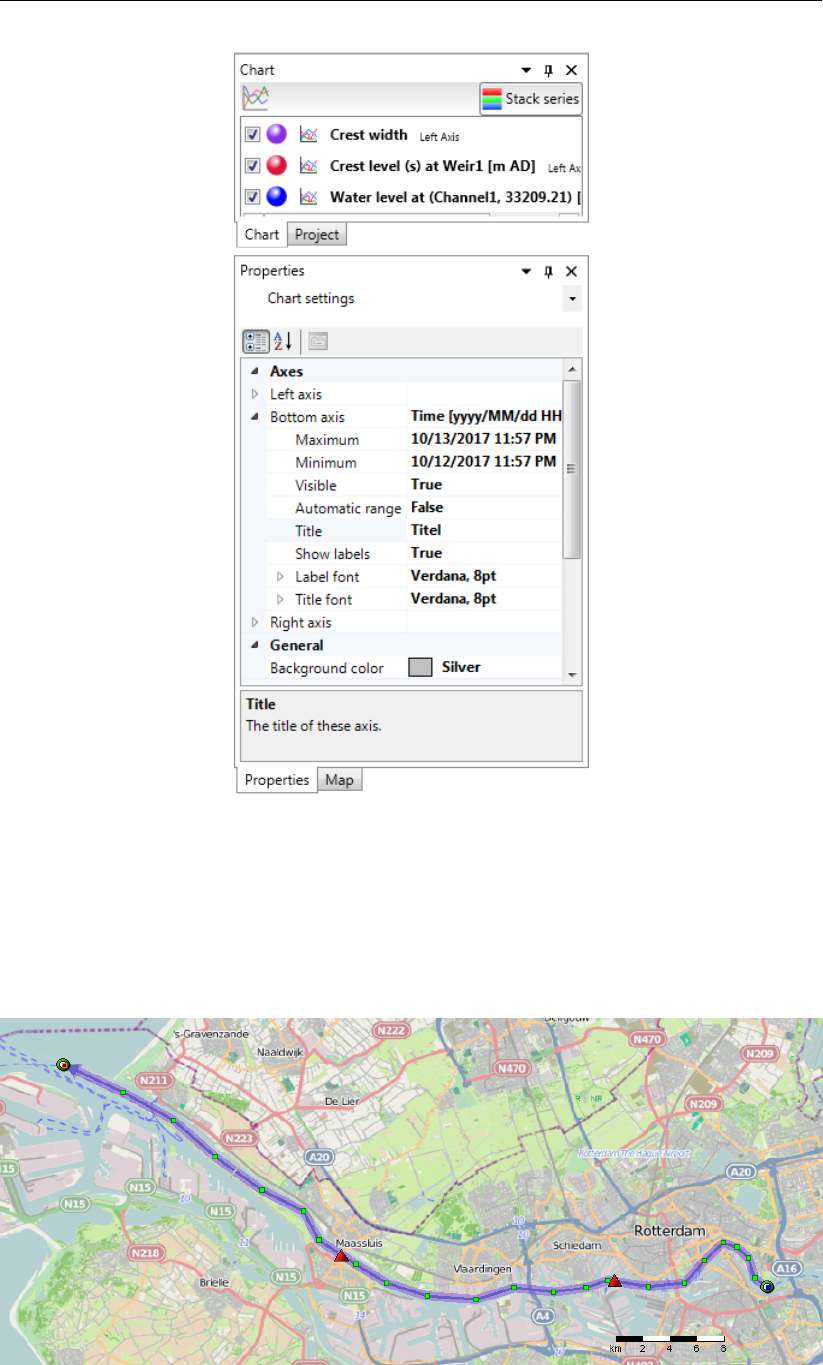The width and height of the screenshot is (823, 1365).
Task: Click the Stack series button
Action: tap(530, 99)
